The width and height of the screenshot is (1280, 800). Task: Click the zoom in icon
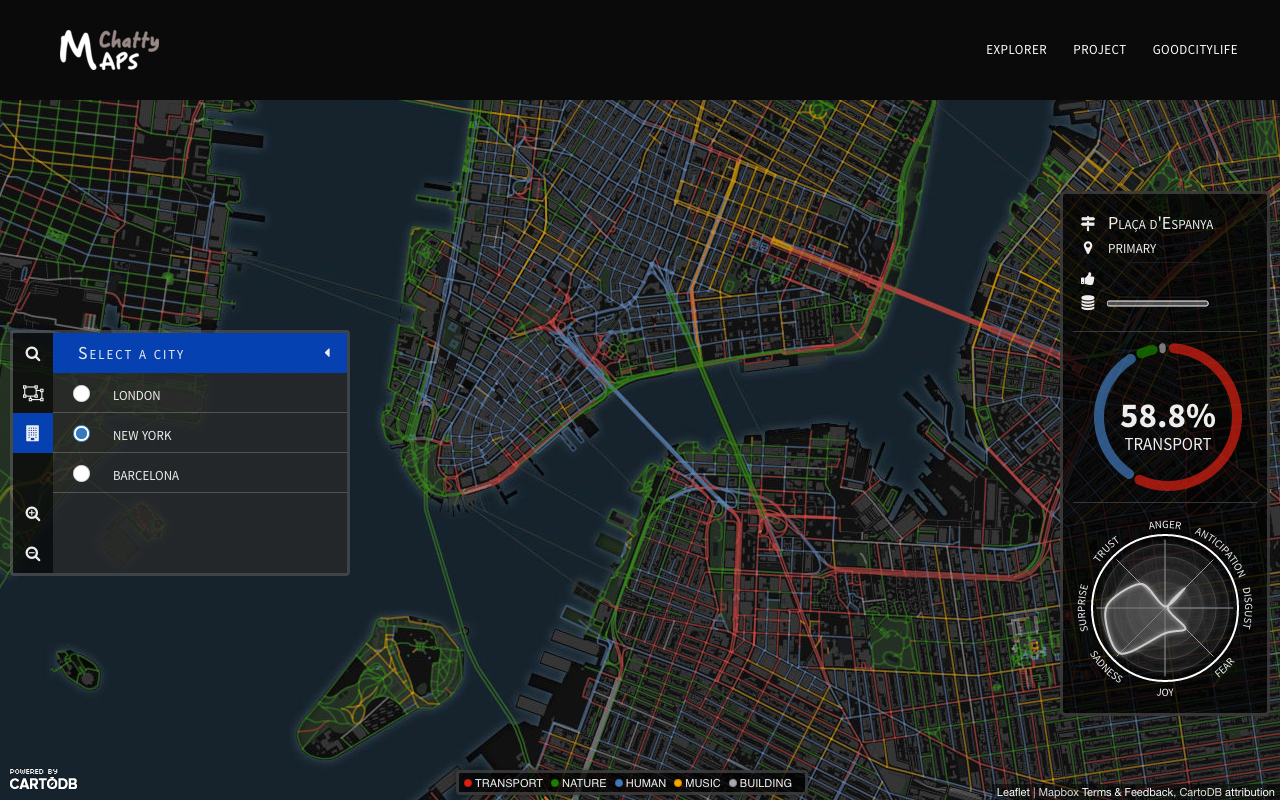pyautogui.click(x=32, y=513)
